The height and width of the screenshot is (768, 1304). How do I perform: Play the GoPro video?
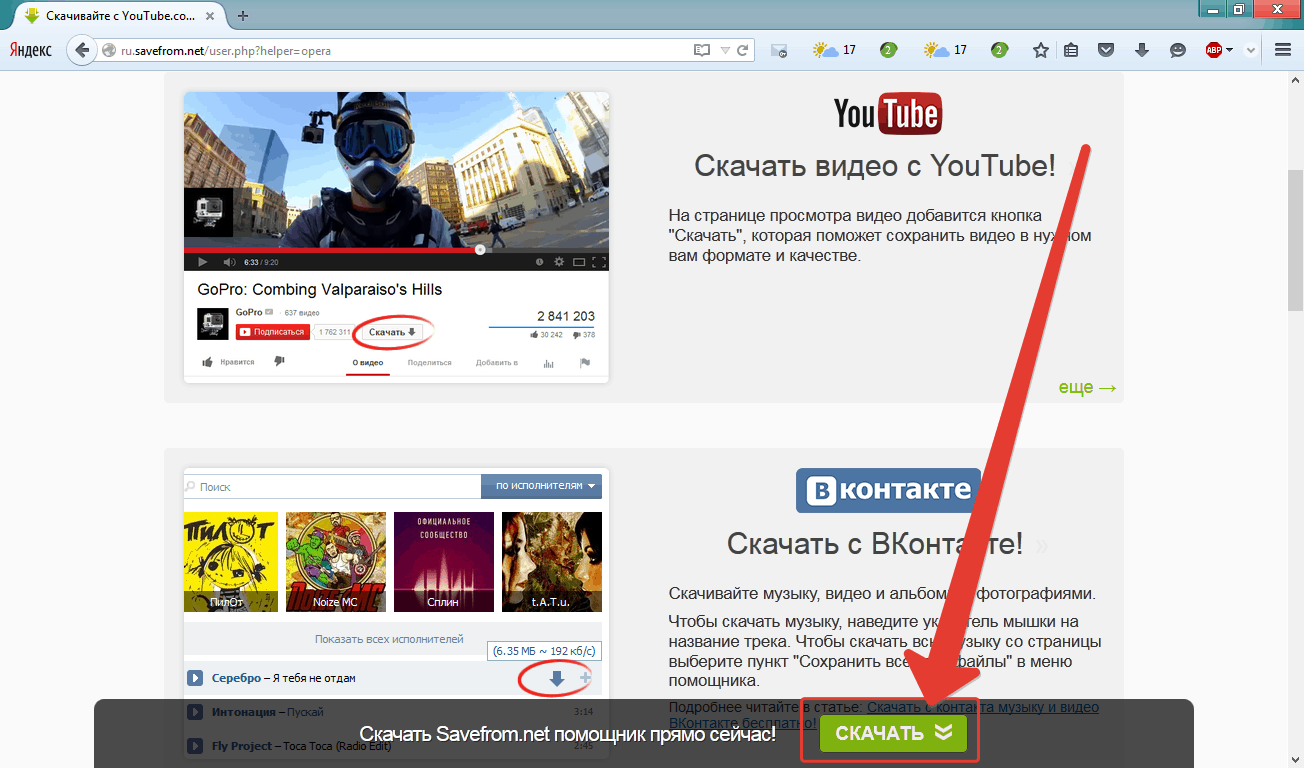click(x=202, y=262)
